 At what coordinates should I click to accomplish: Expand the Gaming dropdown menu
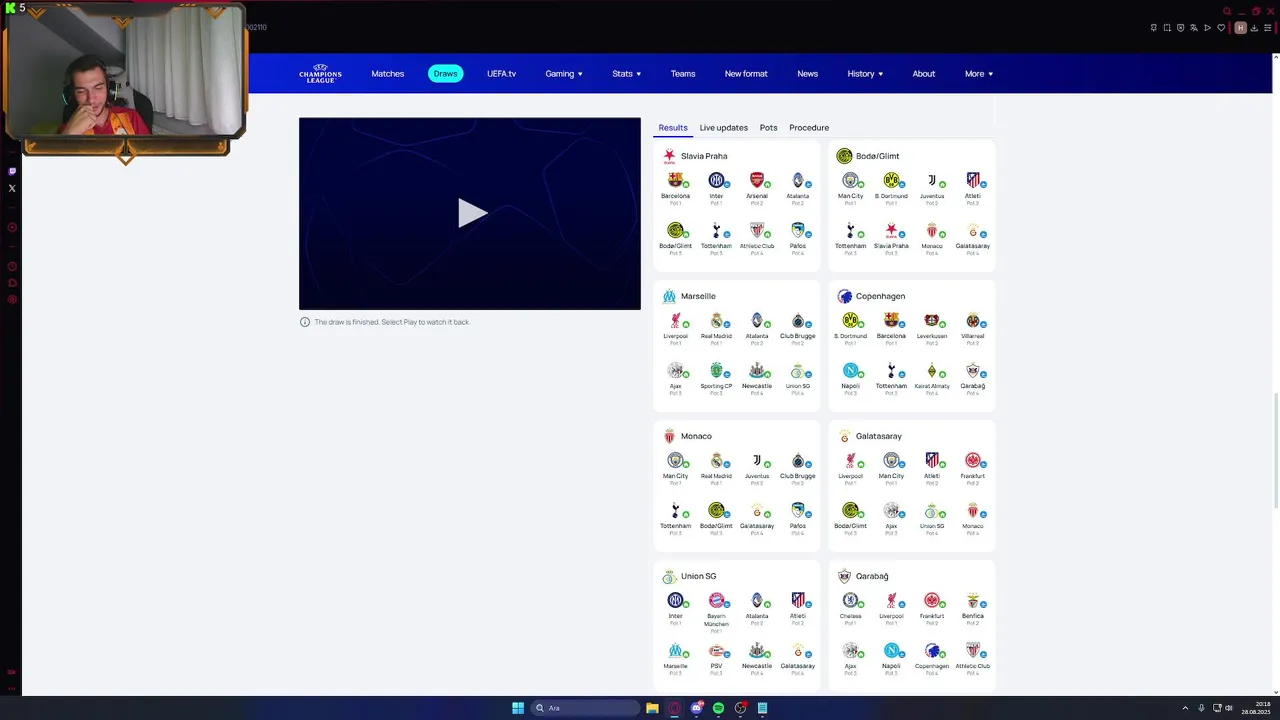[564, 73]
